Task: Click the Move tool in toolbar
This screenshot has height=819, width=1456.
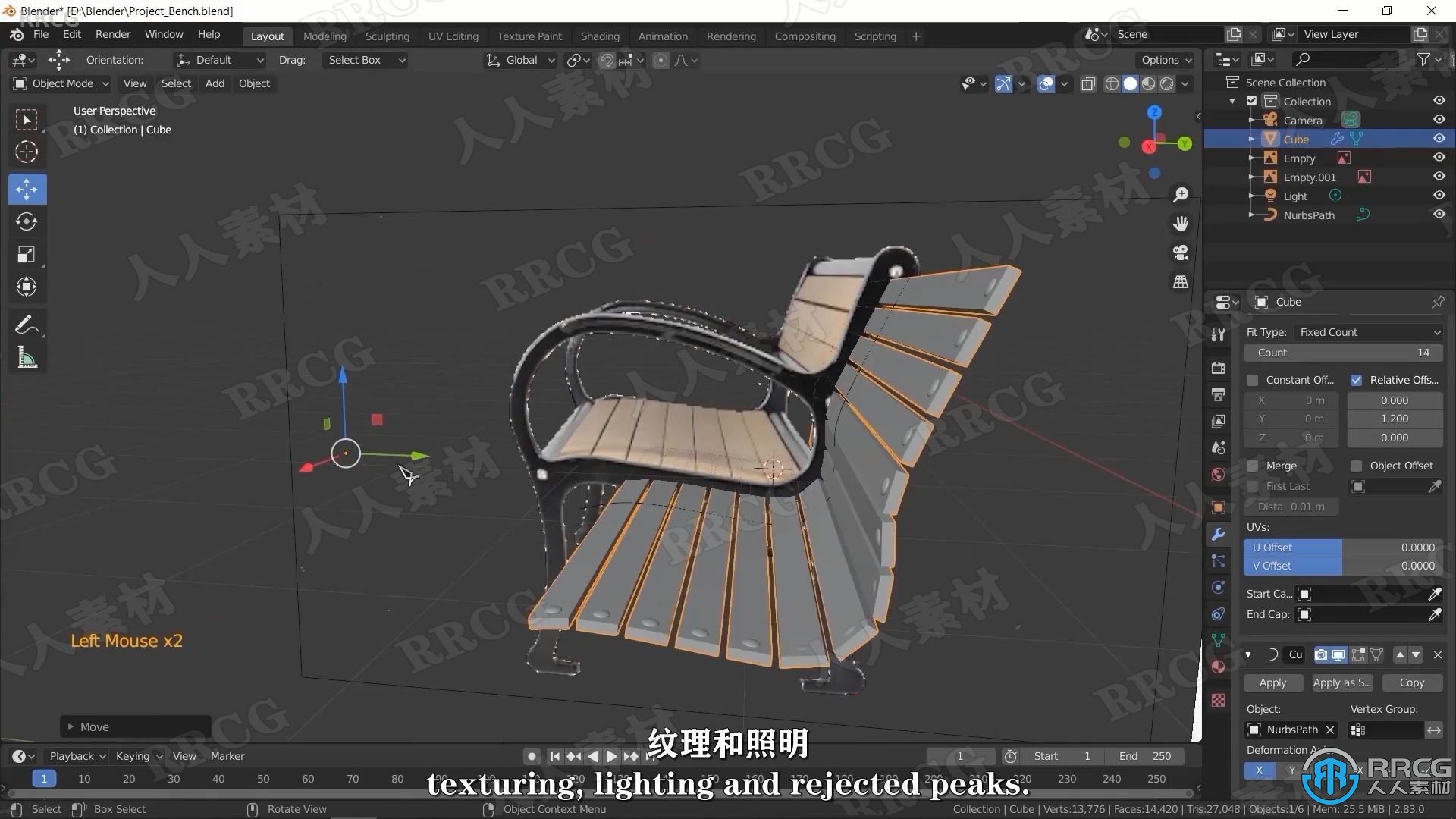Action: 26,188
